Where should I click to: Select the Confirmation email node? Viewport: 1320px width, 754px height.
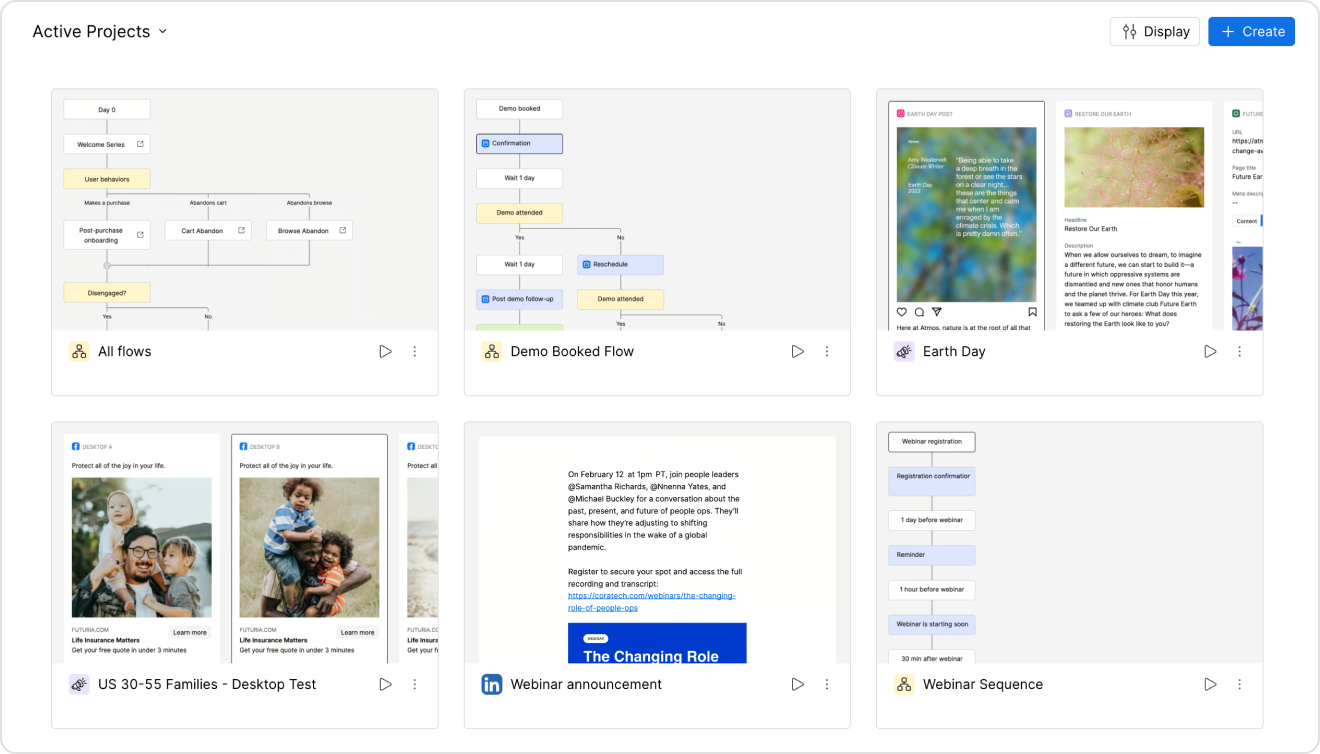519,143
